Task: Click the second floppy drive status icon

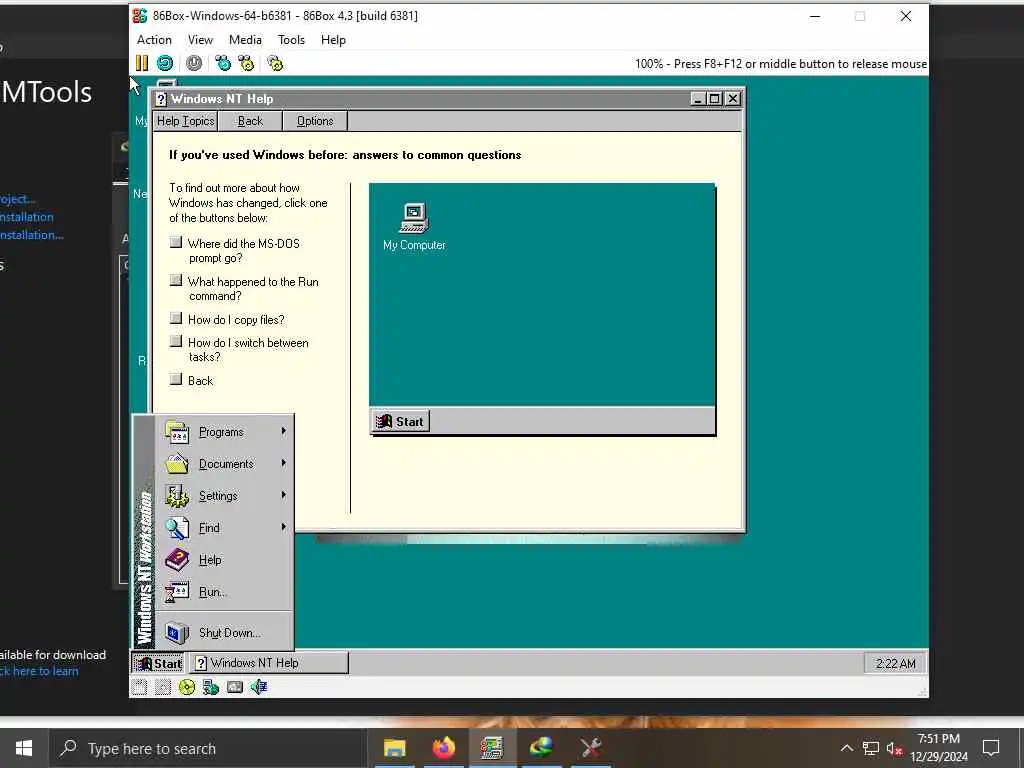Action: (163, 686)
